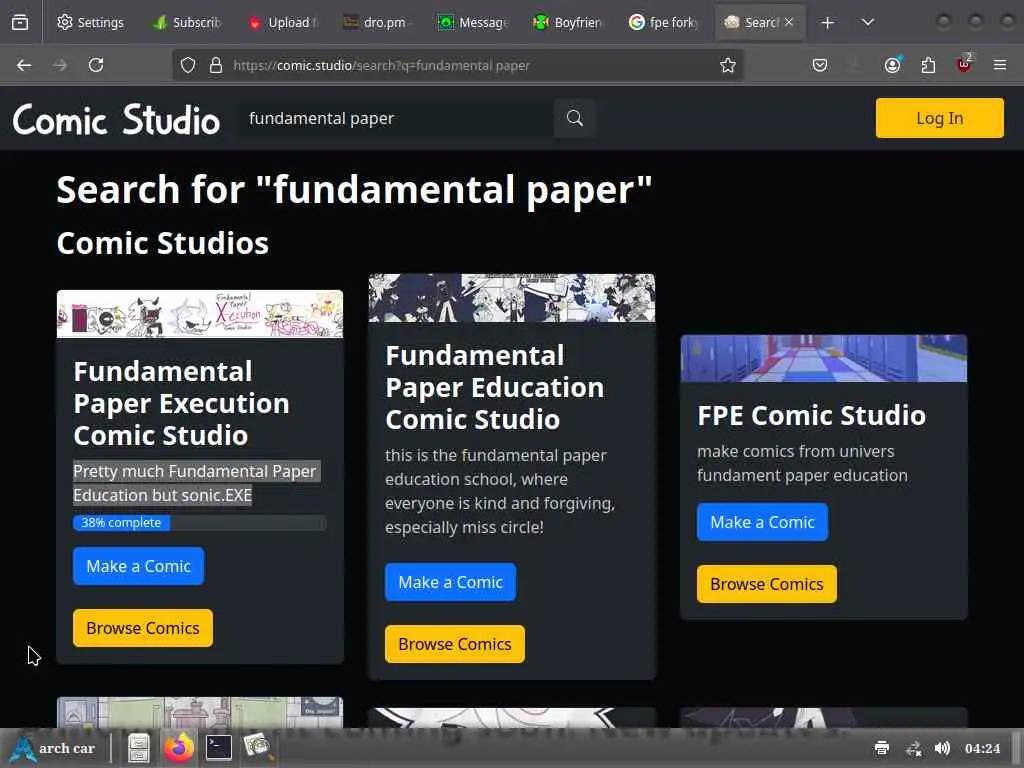1024x768 pixels.
Task: Launch terminal from taskbar
Action: (219, 748)
